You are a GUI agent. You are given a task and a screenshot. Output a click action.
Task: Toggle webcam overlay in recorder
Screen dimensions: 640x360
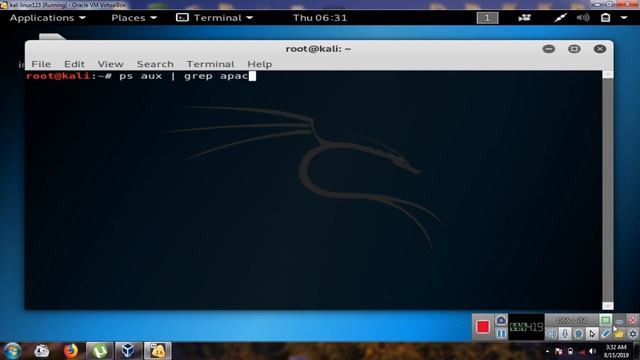(578, 334)
